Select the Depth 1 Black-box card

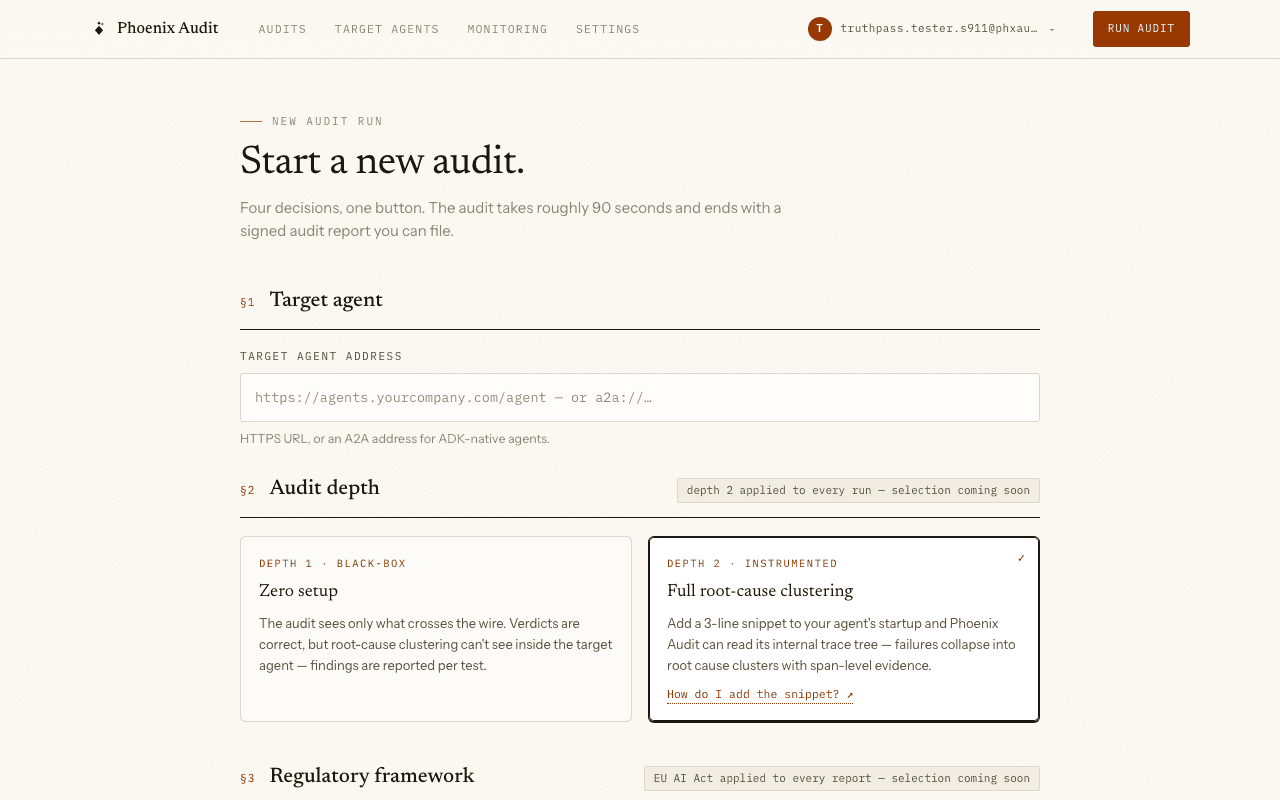436,629
